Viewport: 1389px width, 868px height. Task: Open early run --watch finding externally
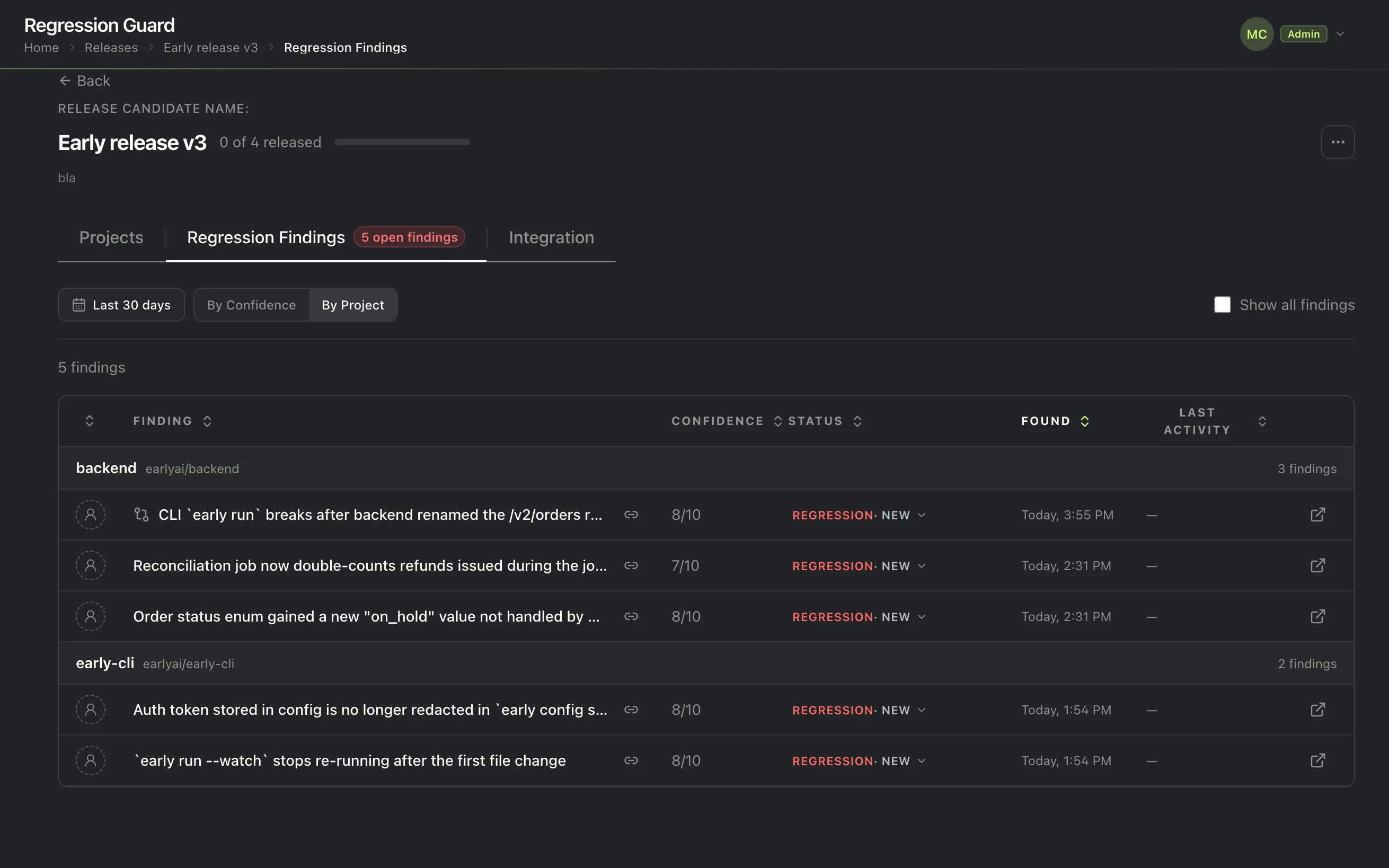coord(1317,760)
